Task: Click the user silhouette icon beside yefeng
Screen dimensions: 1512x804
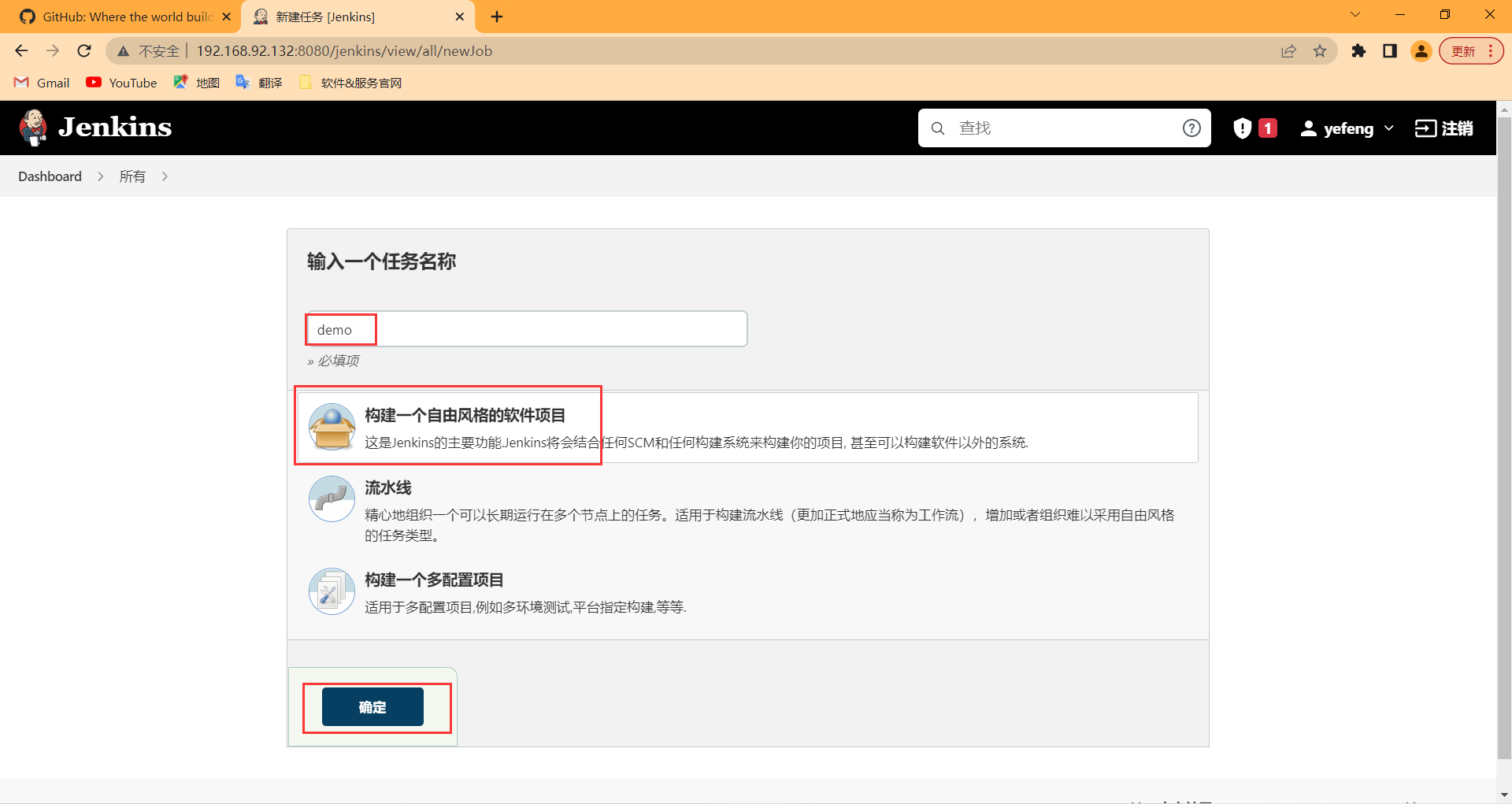Action: [x=1308, y=128]
